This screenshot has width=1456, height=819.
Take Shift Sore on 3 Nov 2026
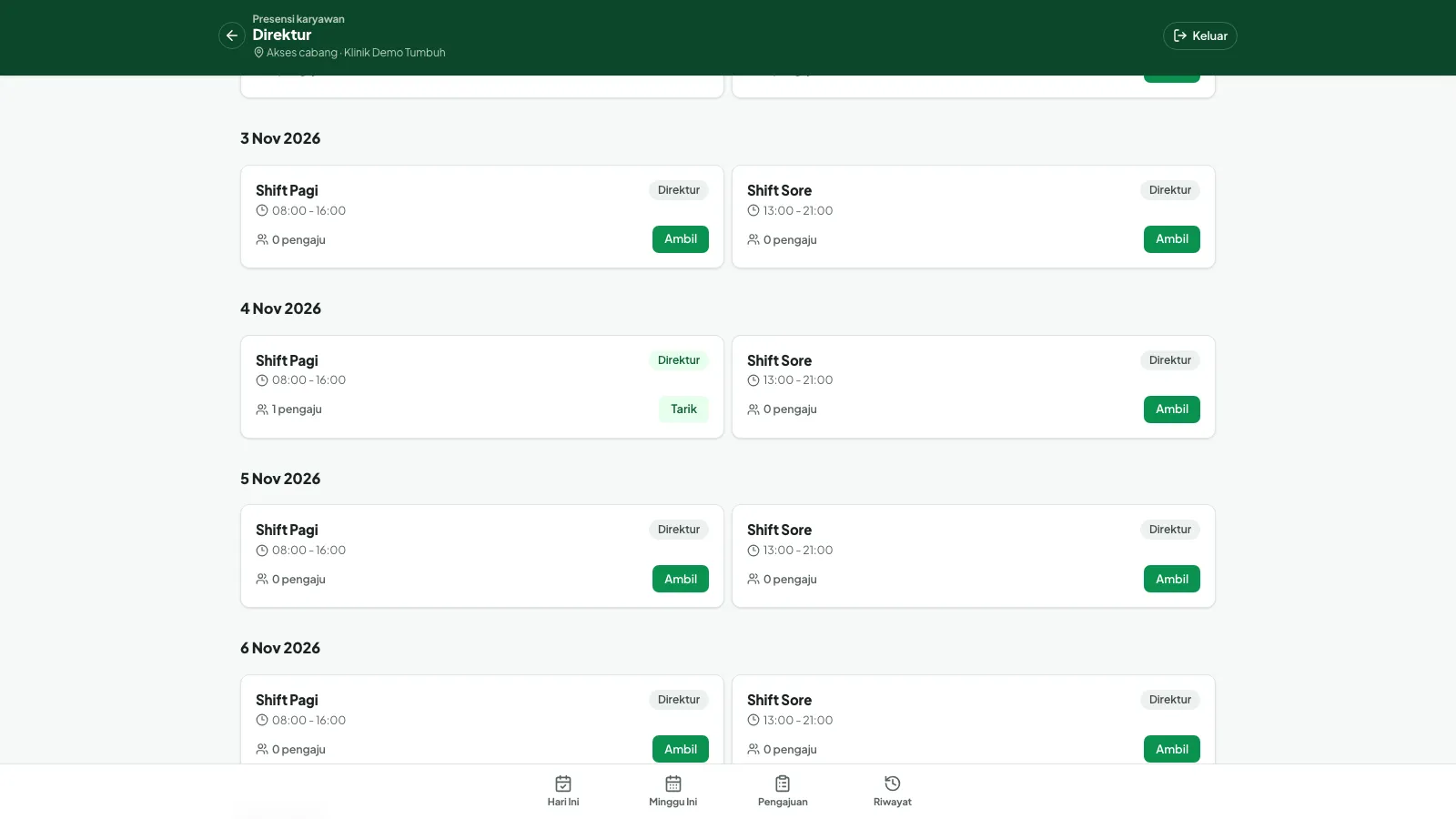click(x=1172, y=239)
